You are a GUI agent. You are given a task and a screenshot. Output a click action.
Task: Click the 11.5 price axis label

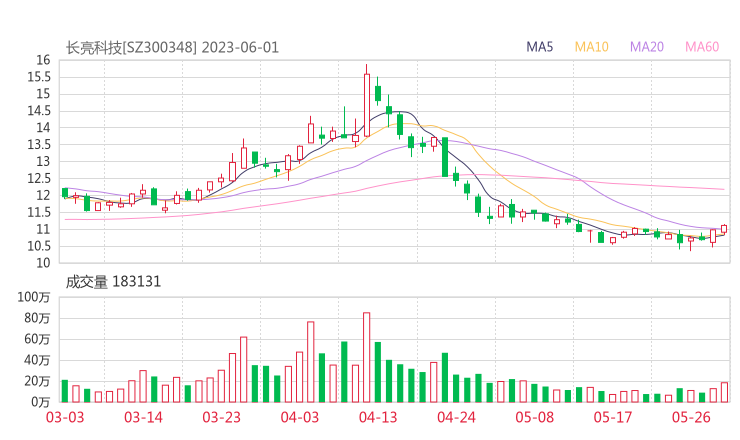pyautogui.click(x=38, y=212)
